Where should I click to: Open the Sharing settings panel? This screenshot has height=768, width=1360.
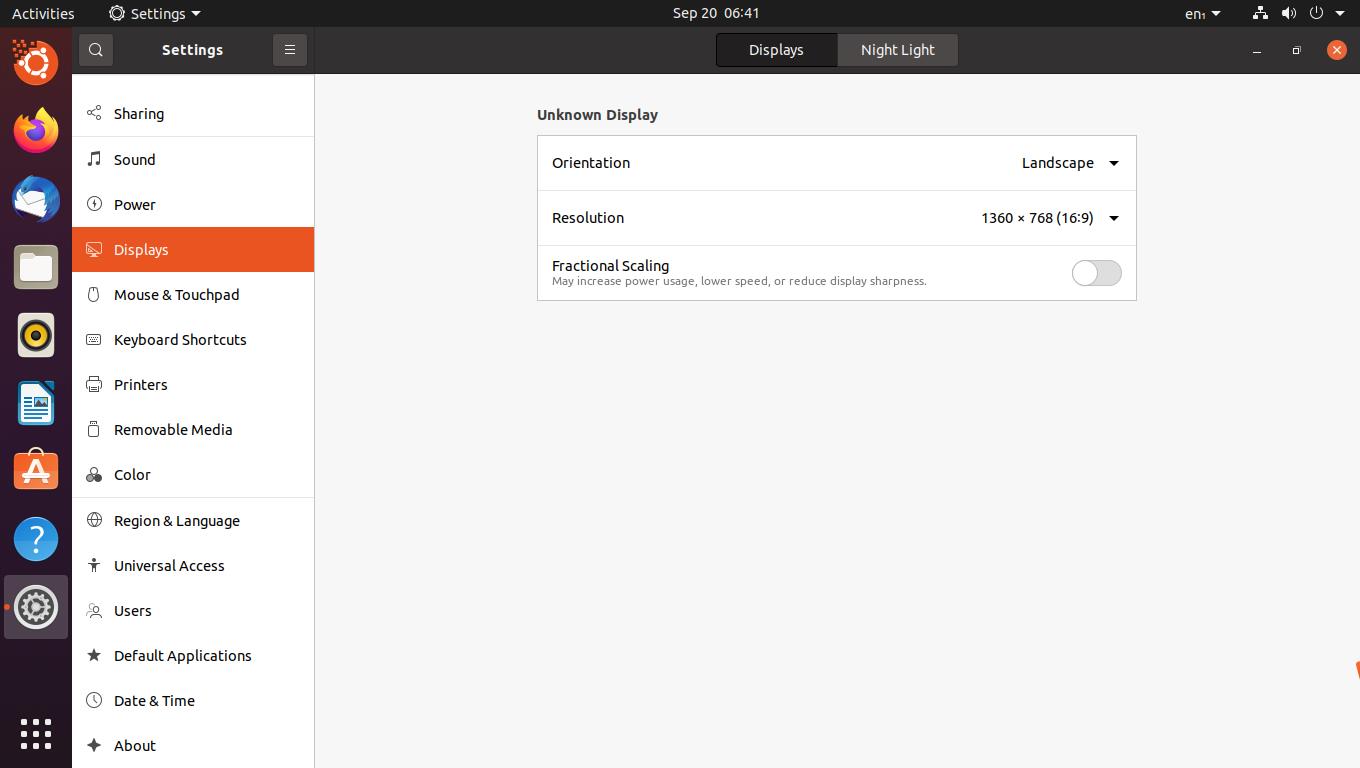[x=193, y=114]
